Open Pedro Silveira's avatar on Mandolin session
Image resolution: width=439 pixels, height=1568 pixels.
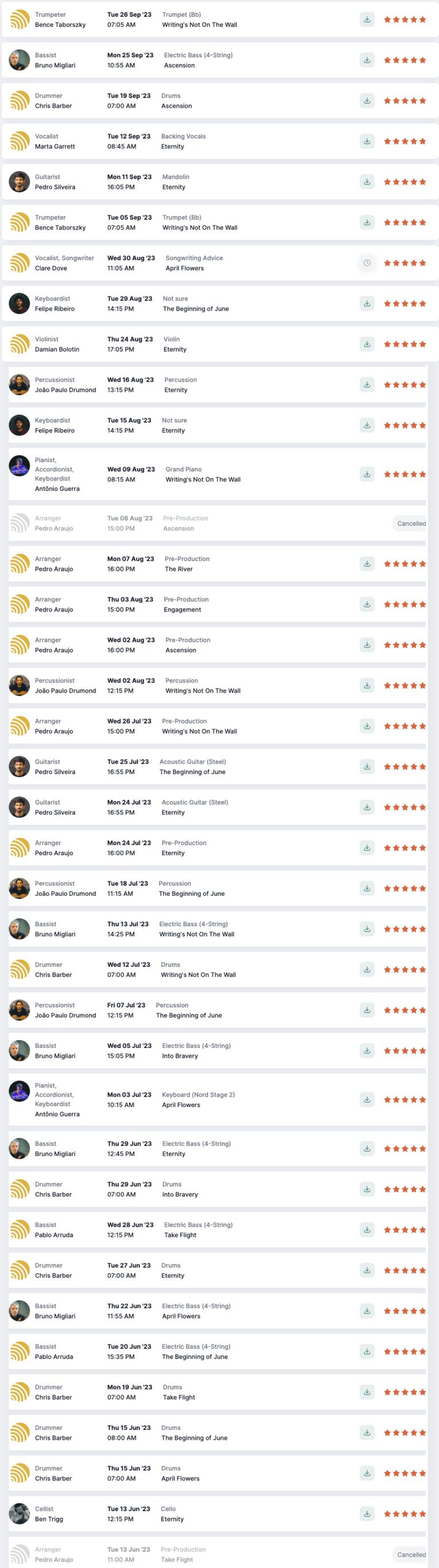pos(19,182)
